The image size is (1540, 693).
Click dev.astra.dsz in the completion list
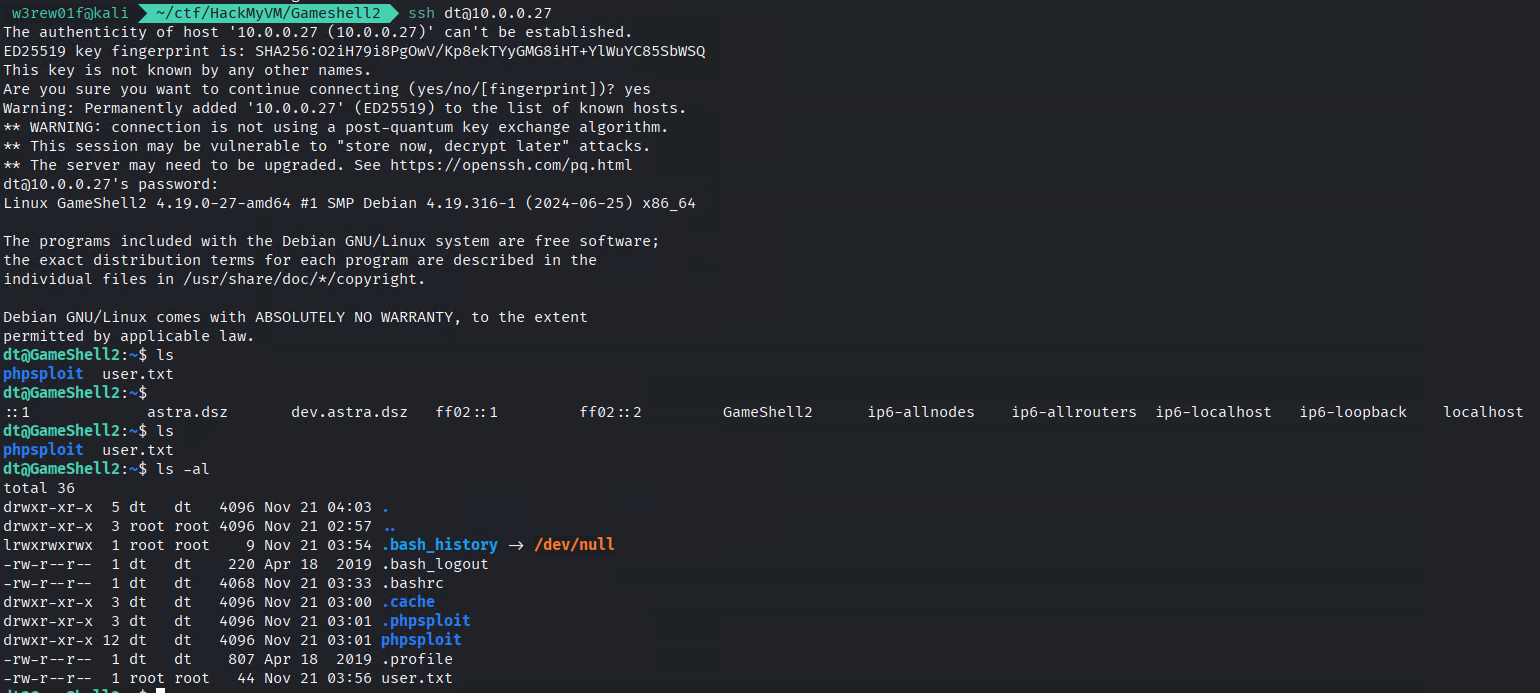click(x=349, y=412)
